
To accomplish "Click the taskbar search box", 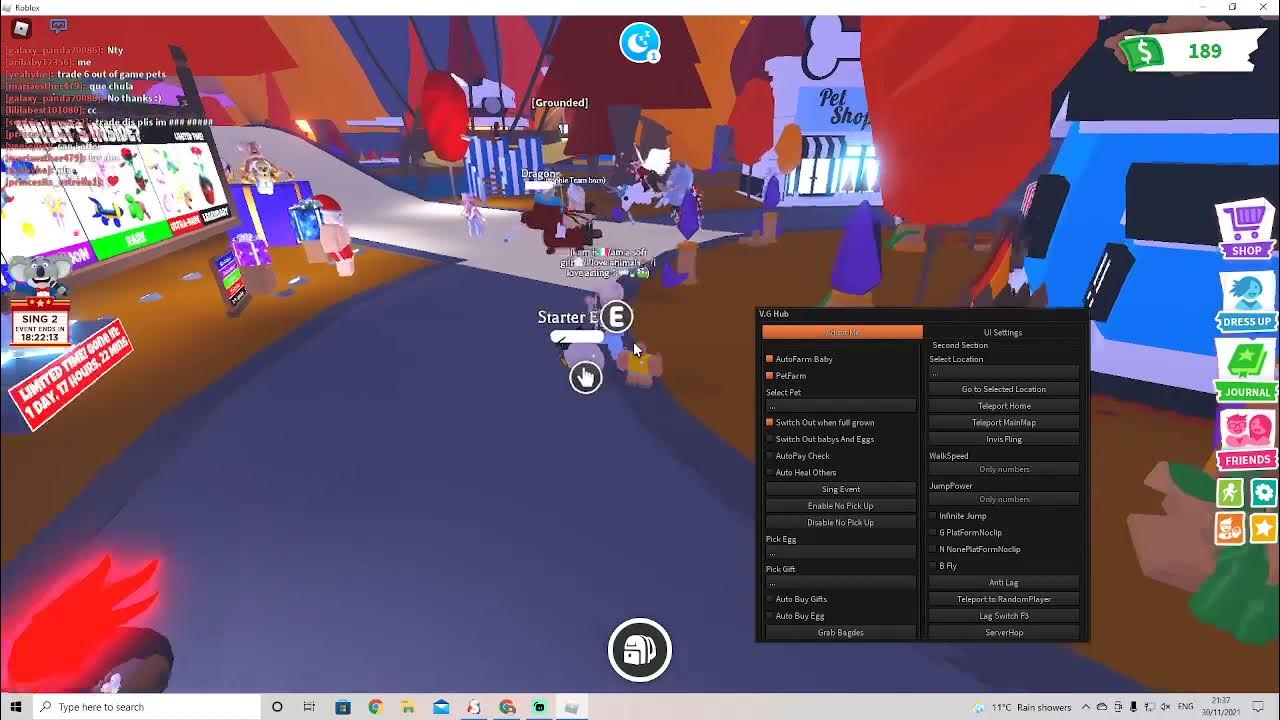I will coord(146,707).
